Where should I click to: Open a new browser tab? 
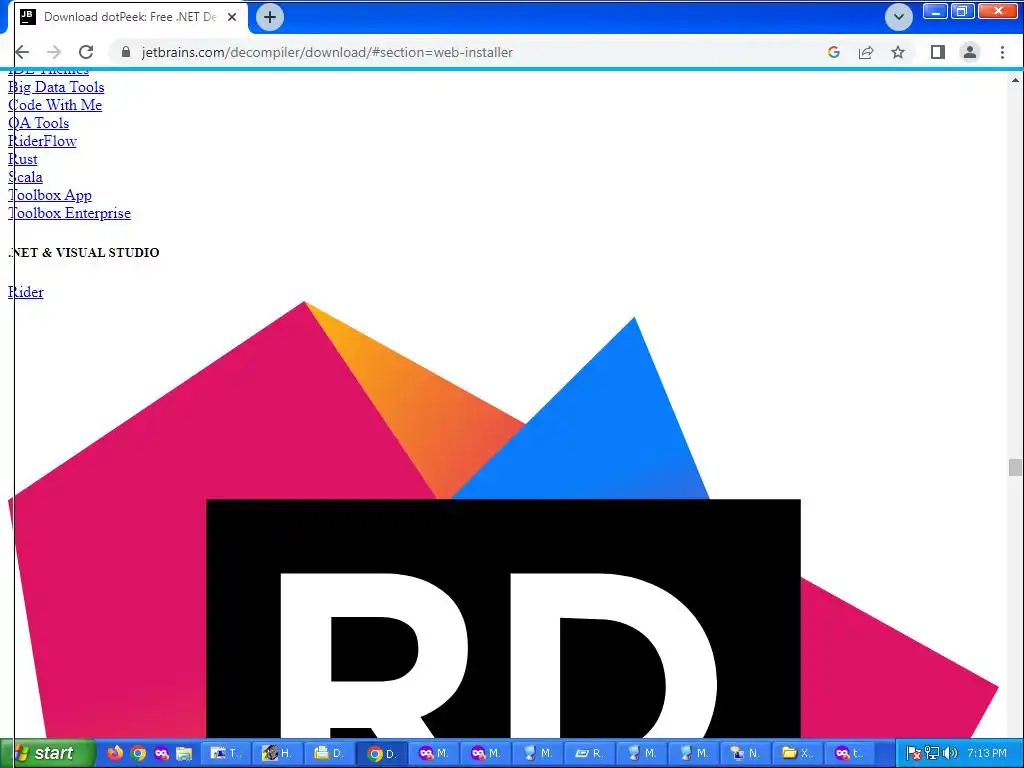click(270, 17)
